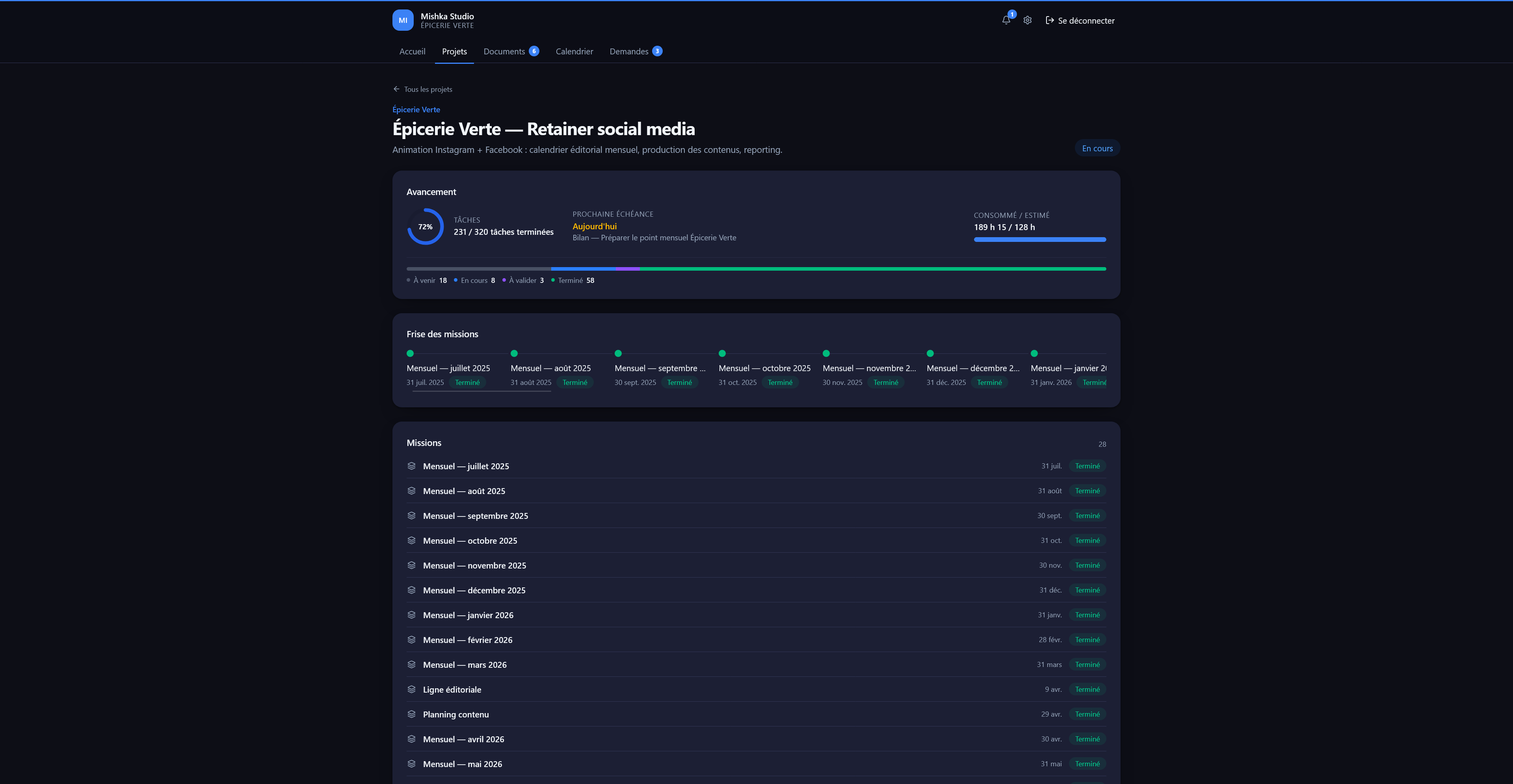
Task: Select octobre 2025 timeline dot
Action: 723,353
